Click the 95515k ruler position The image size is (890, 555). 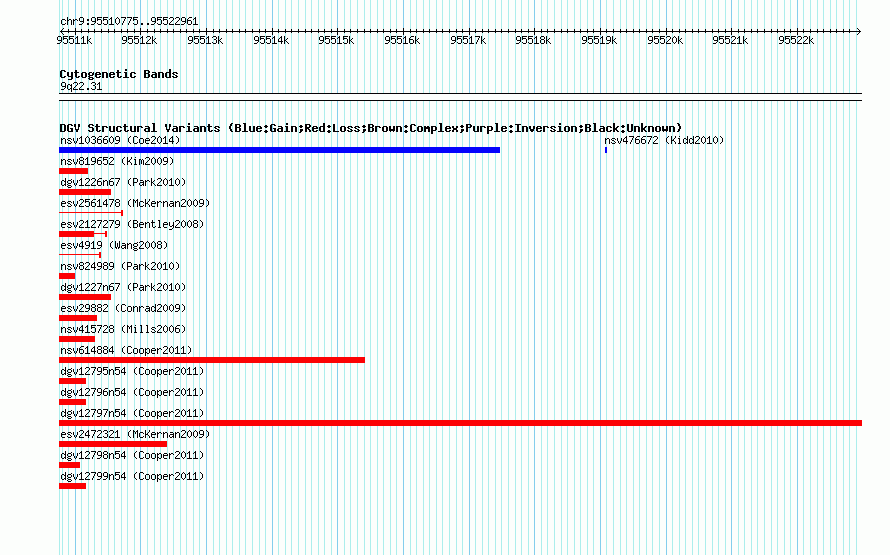click(x=336, y=40)
